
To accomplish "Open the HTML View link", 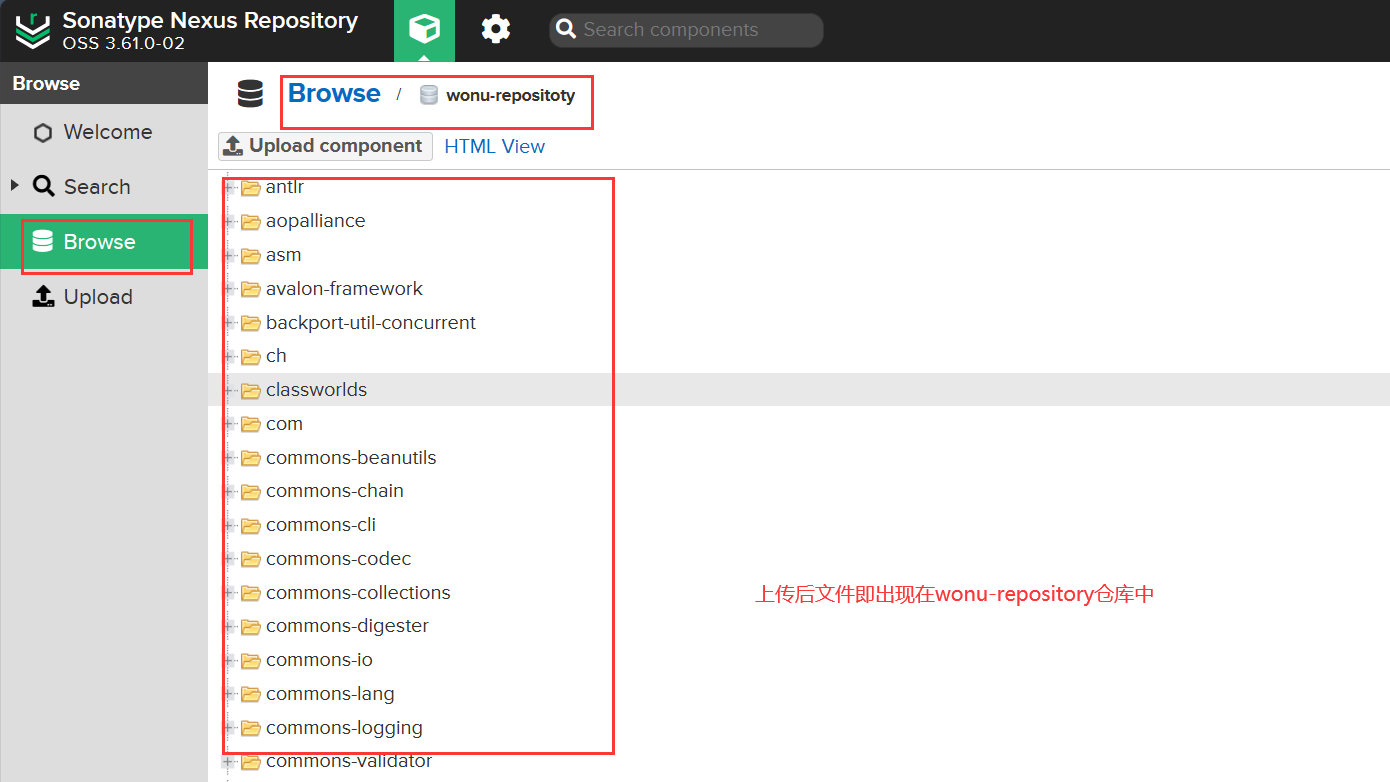I will pyautogui.click(x=494, y=146).
